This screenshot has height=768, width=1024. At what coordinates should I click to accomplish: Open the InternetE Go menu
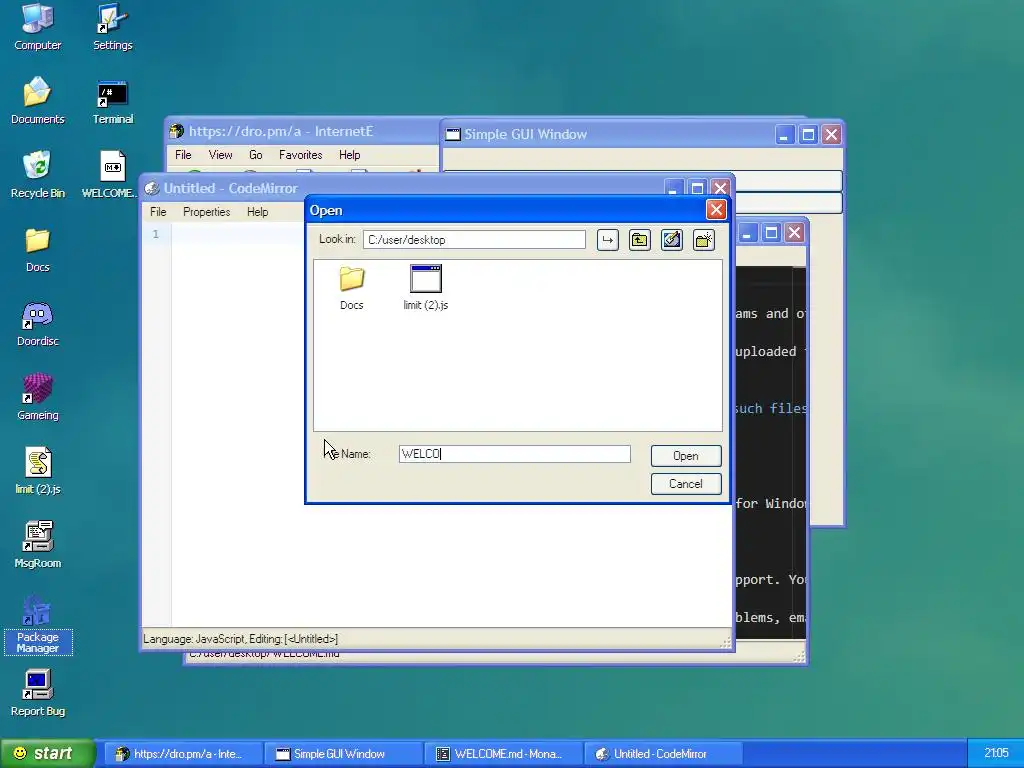coord(255,155)
